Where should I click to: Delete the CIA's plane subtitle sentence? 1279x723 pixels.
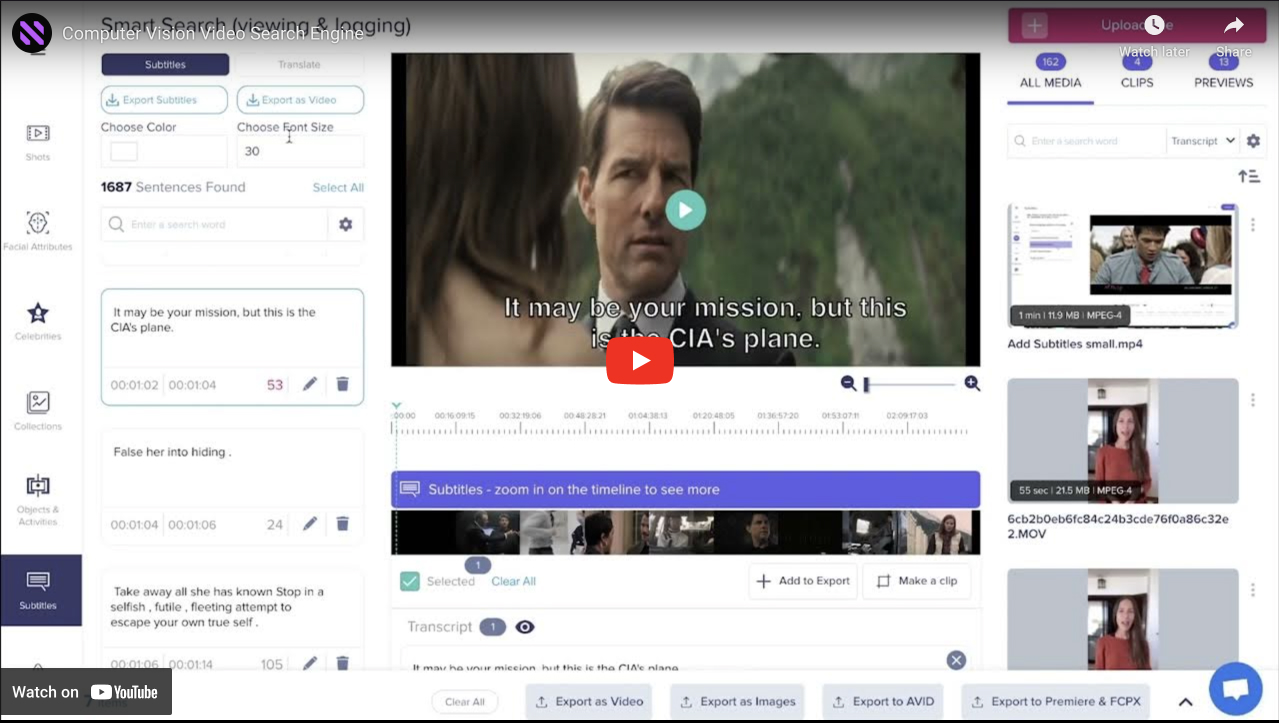342,384
